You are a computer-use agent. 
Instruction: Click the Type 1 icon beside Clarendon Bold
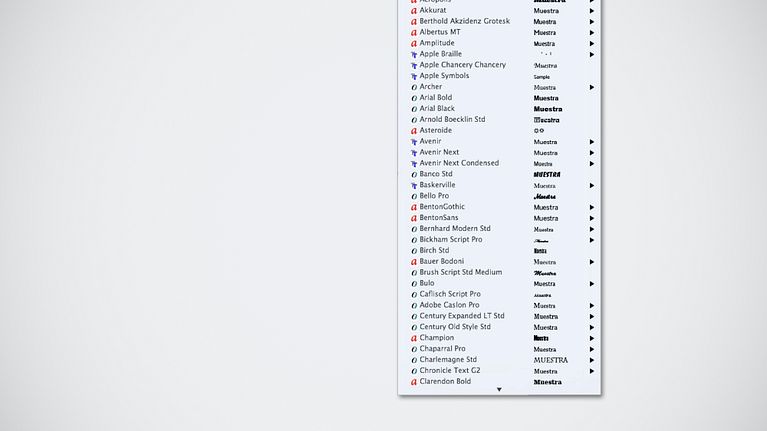414,382
